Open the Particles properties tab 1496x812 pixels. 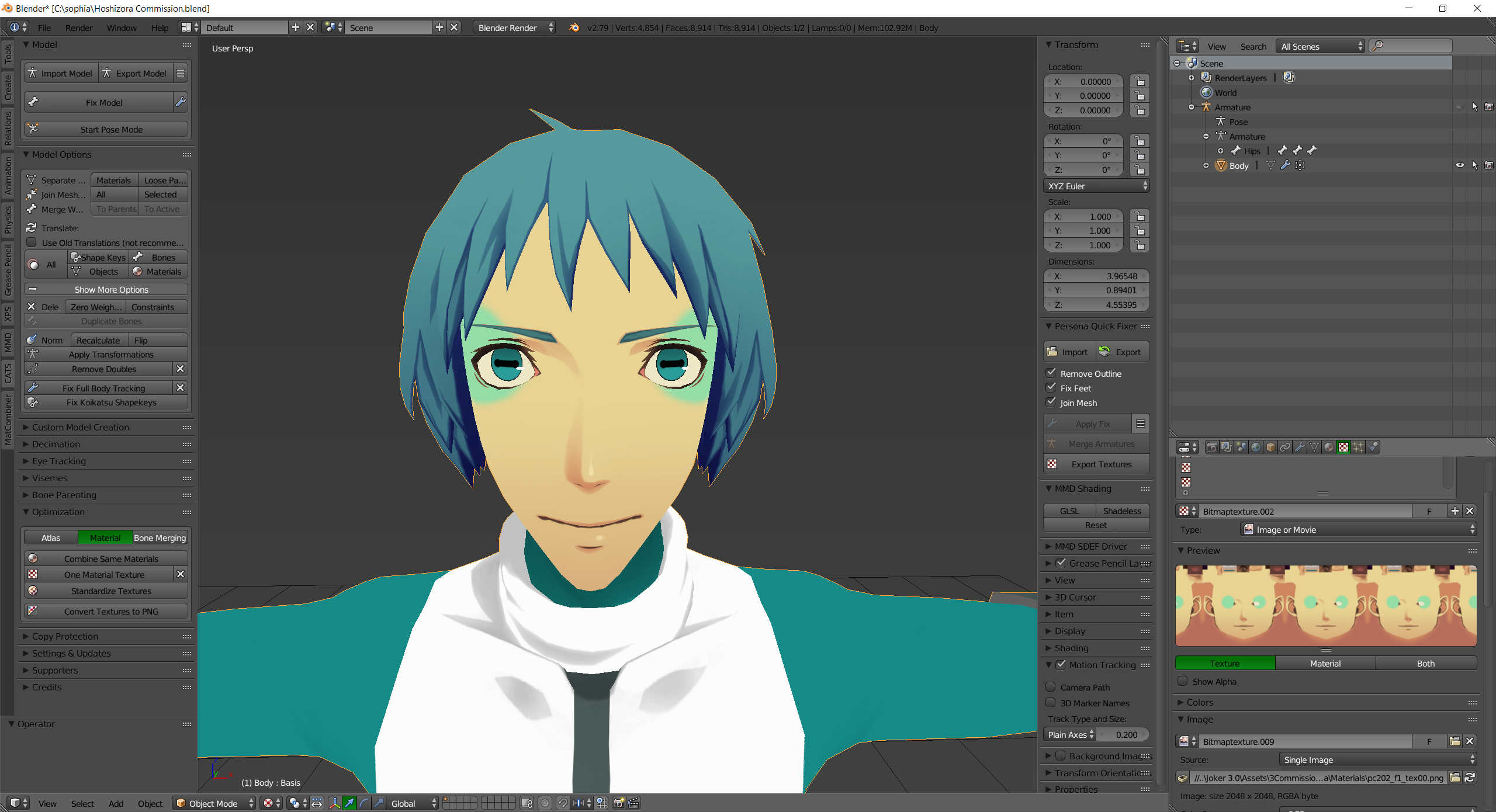1358,447
